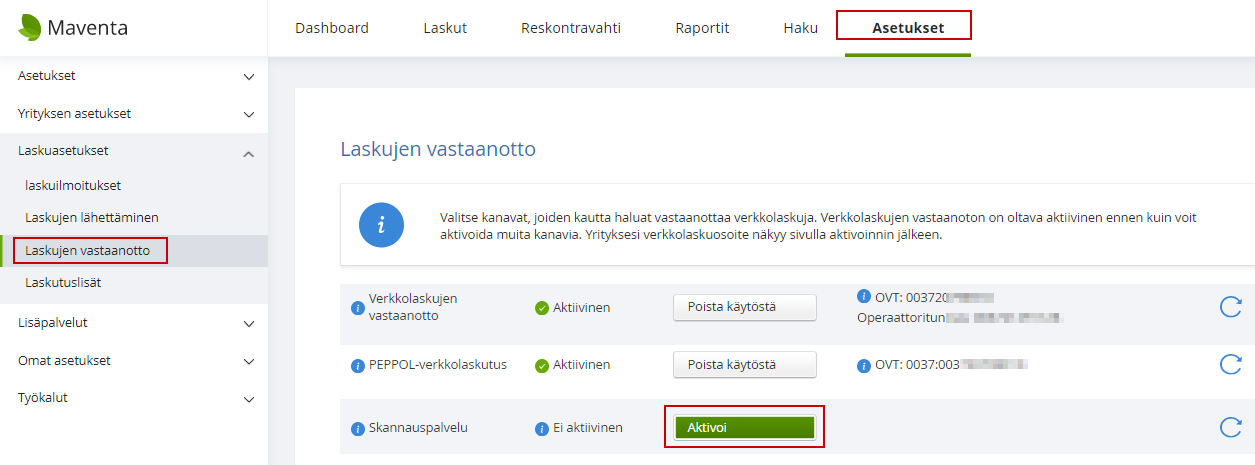Click info icon beside Ei aktiivinen status
1255x465 pixels.
pyautogui.click(x=542, y=428)
